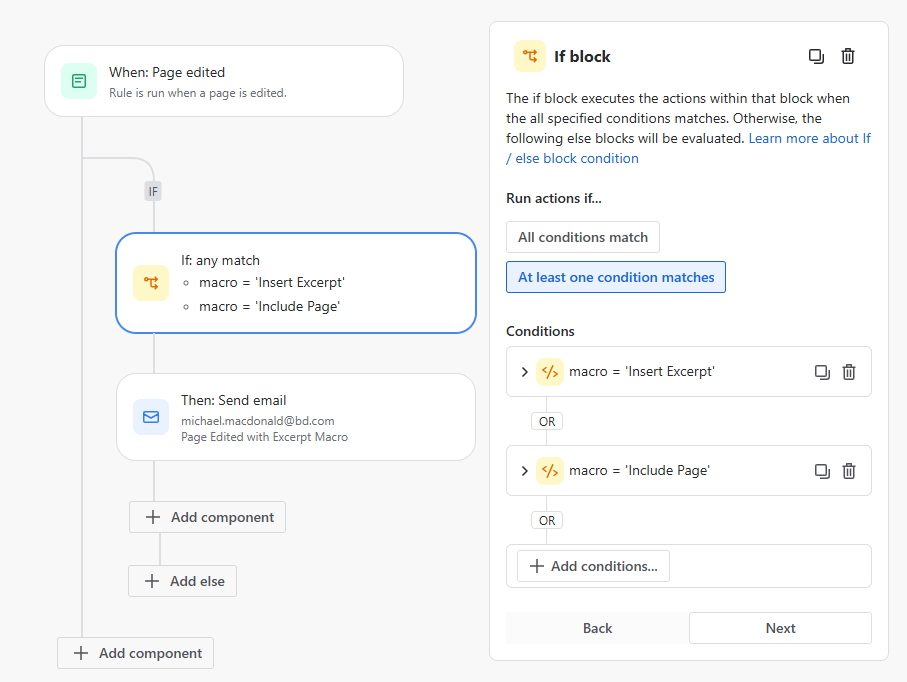
Task: Select the All conditions match option
Action: coord(582,237)
